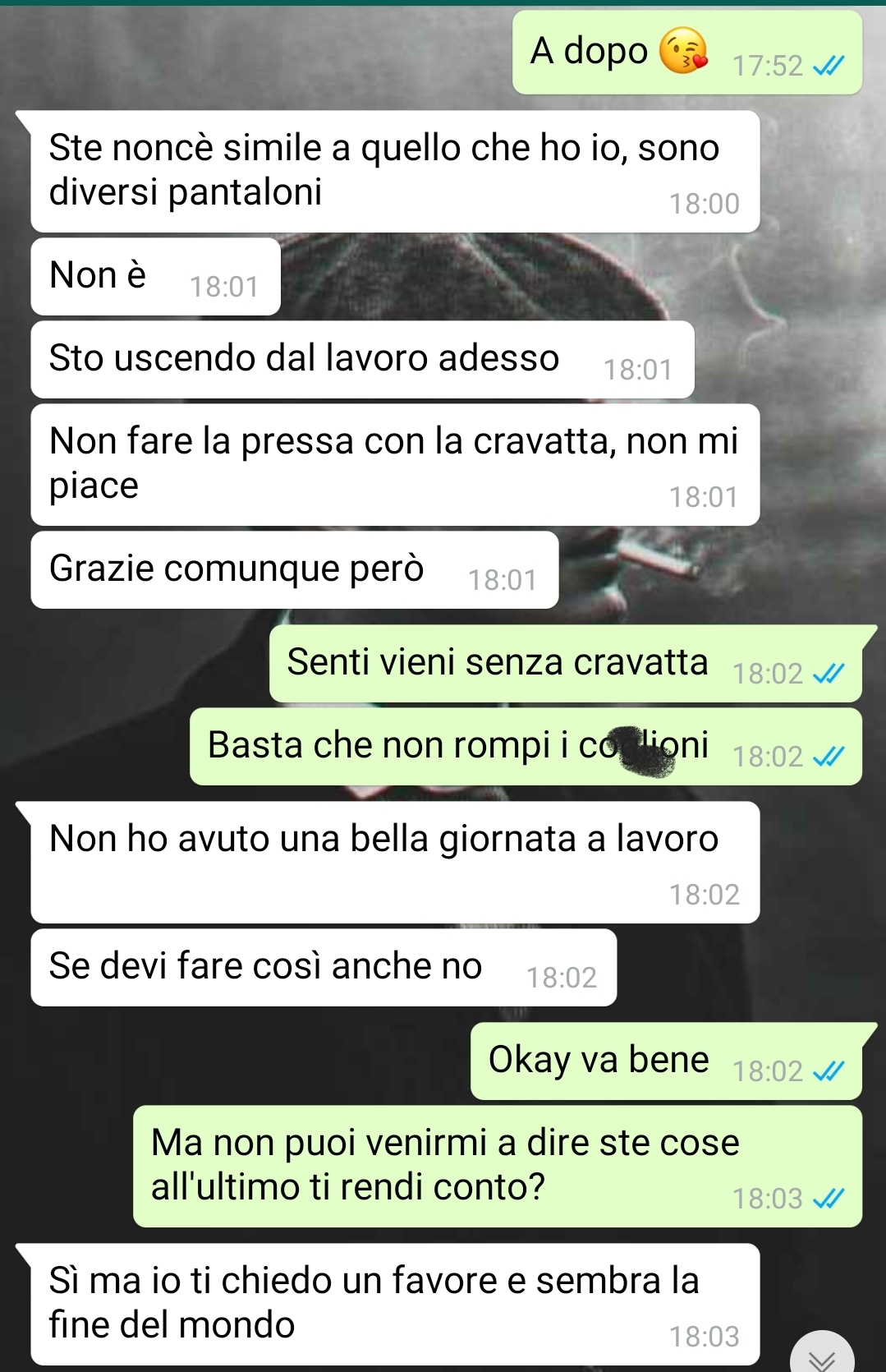Select the 'Se devi fare così anche no' message

324,968
